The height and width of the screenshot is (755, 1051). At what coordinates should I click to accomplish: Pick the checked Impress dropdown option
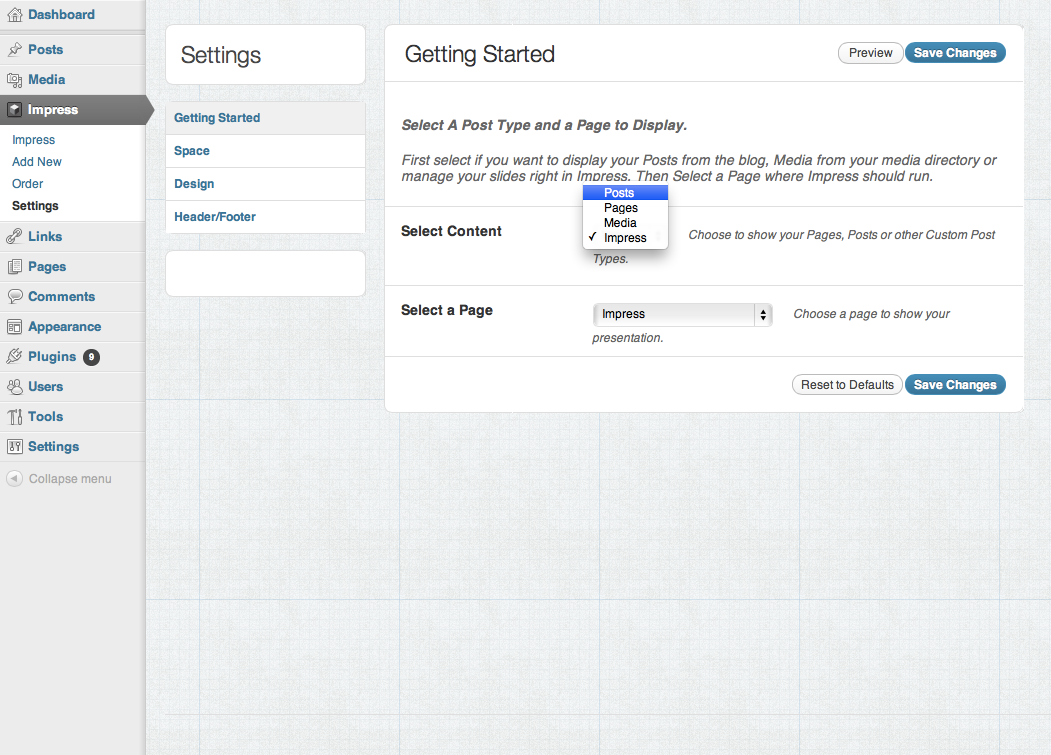(625, 238)
